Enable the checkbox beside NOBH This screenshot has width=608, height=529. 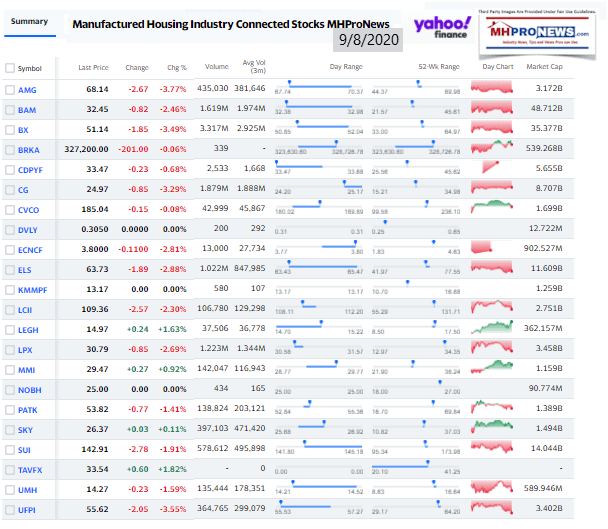tap(10, 390)
